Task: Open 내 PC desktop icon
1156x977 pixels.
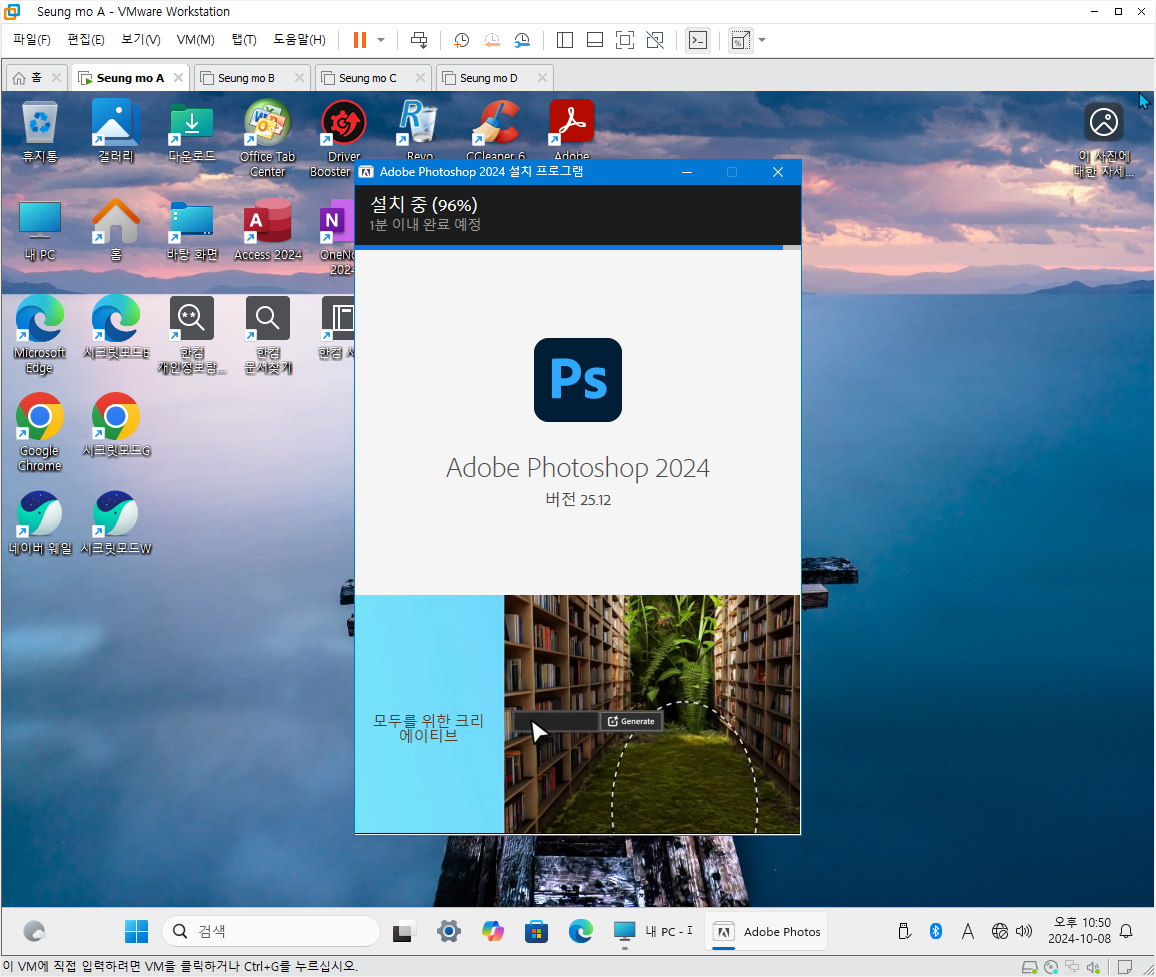Action: pos(40,231)
